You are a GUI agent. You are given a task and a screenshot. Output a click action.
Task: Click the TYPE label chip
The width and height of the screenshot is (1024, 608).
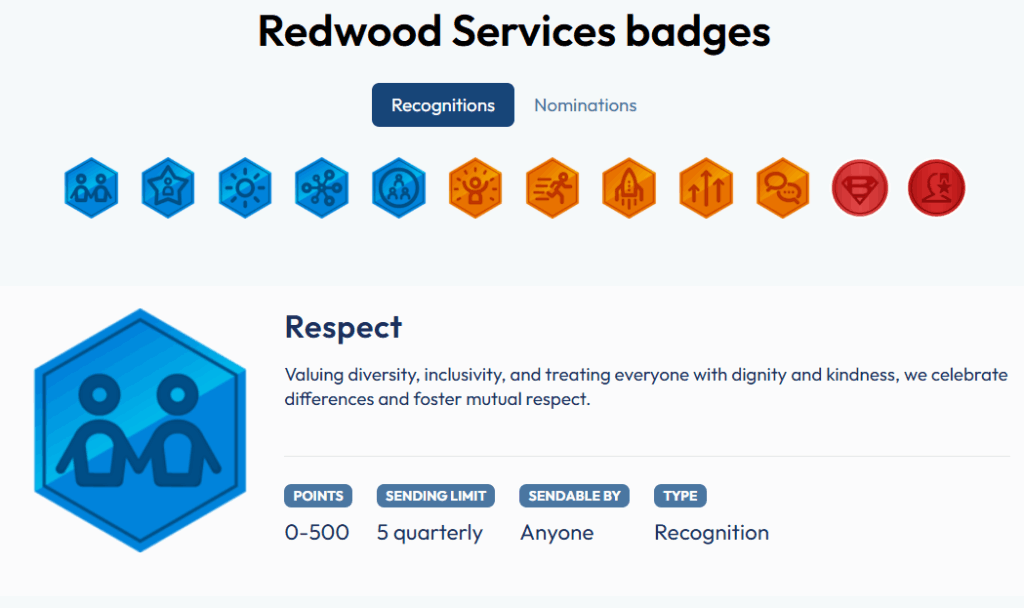point(680,495)
